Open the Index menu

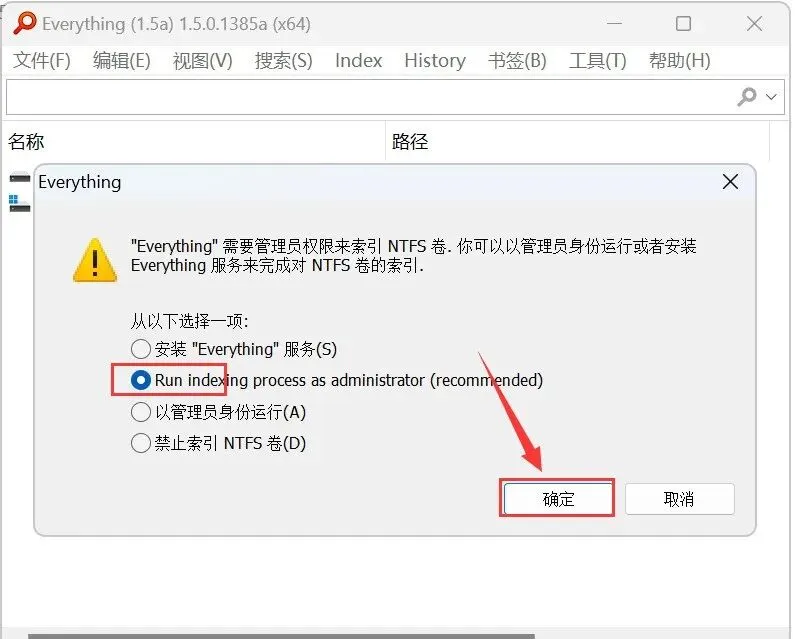point(358,60)
